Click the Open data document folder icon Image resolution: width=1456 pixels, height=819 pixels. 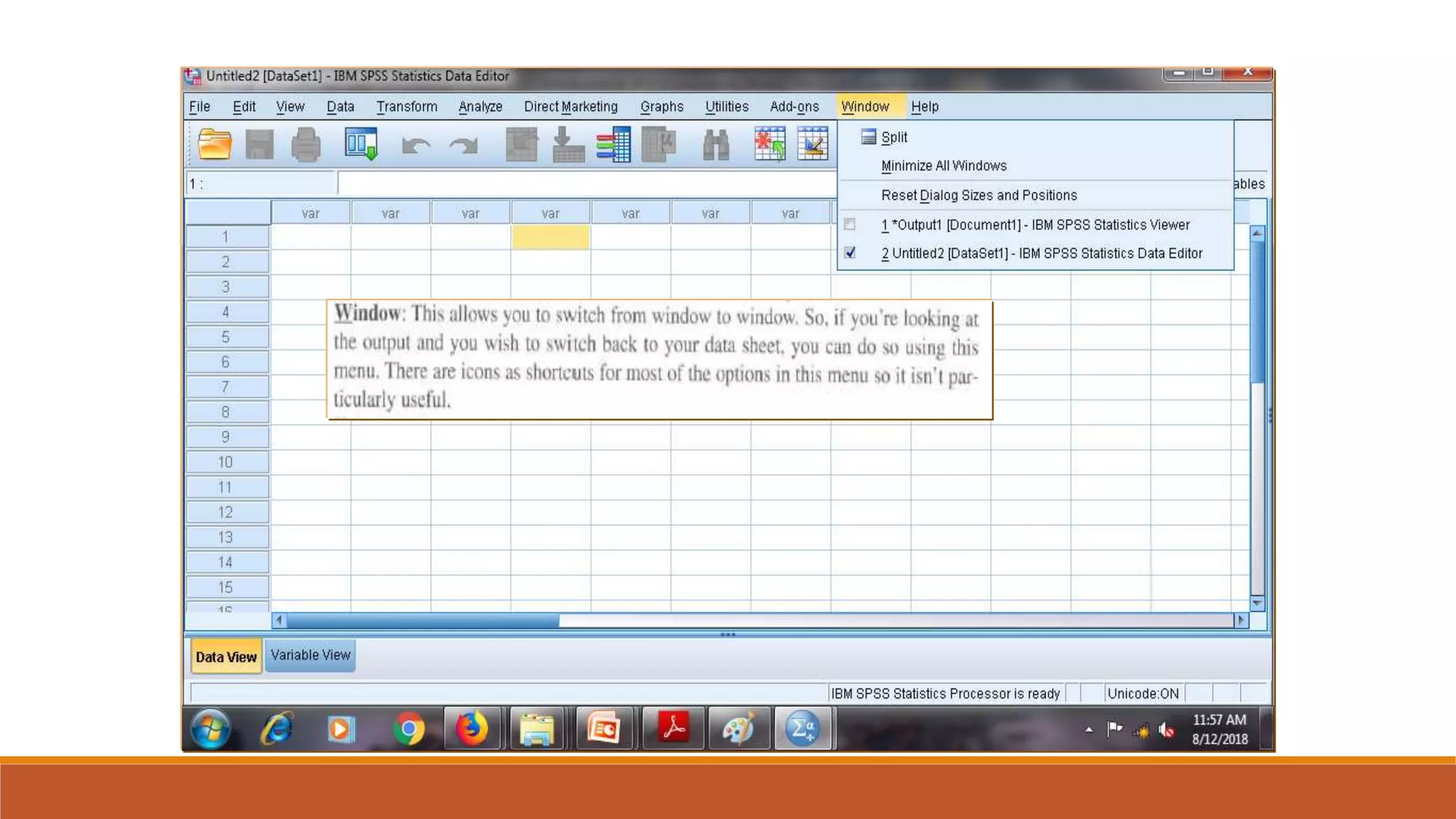click(x=215, y=144)
